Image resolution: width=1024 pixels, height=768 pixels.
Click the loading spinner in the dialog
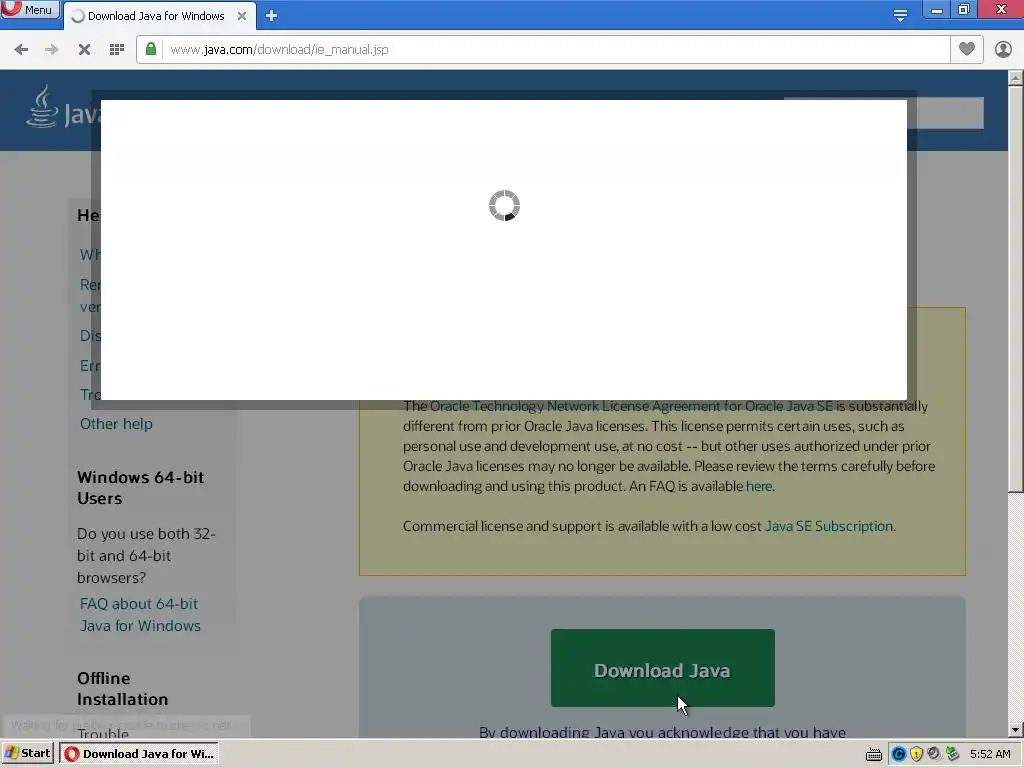(x=504, y=206)
